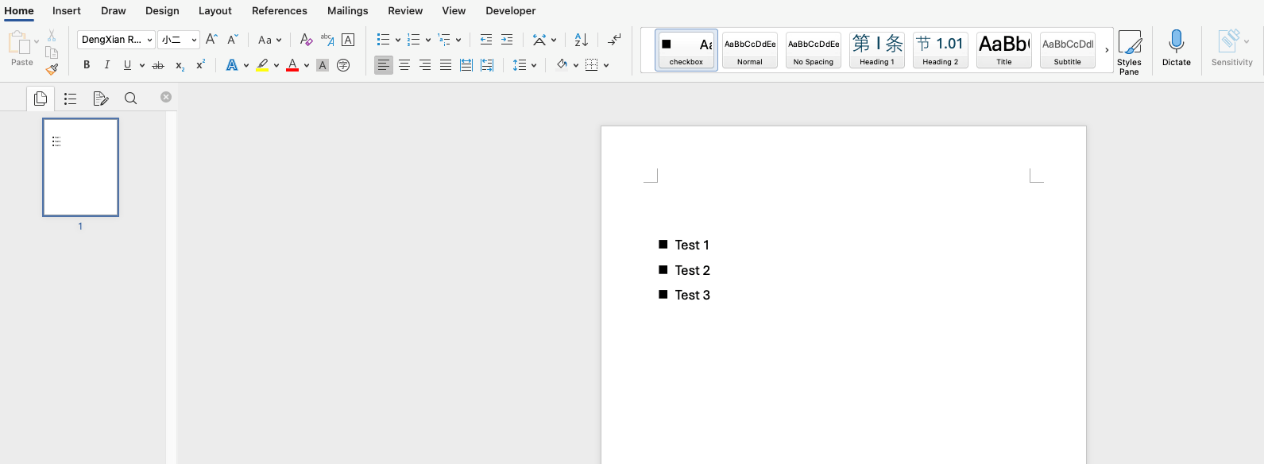This screenshot has height=464, width=1264.
Task: Expand the styles gallery with the chevron
Action: coord(1107,50)
